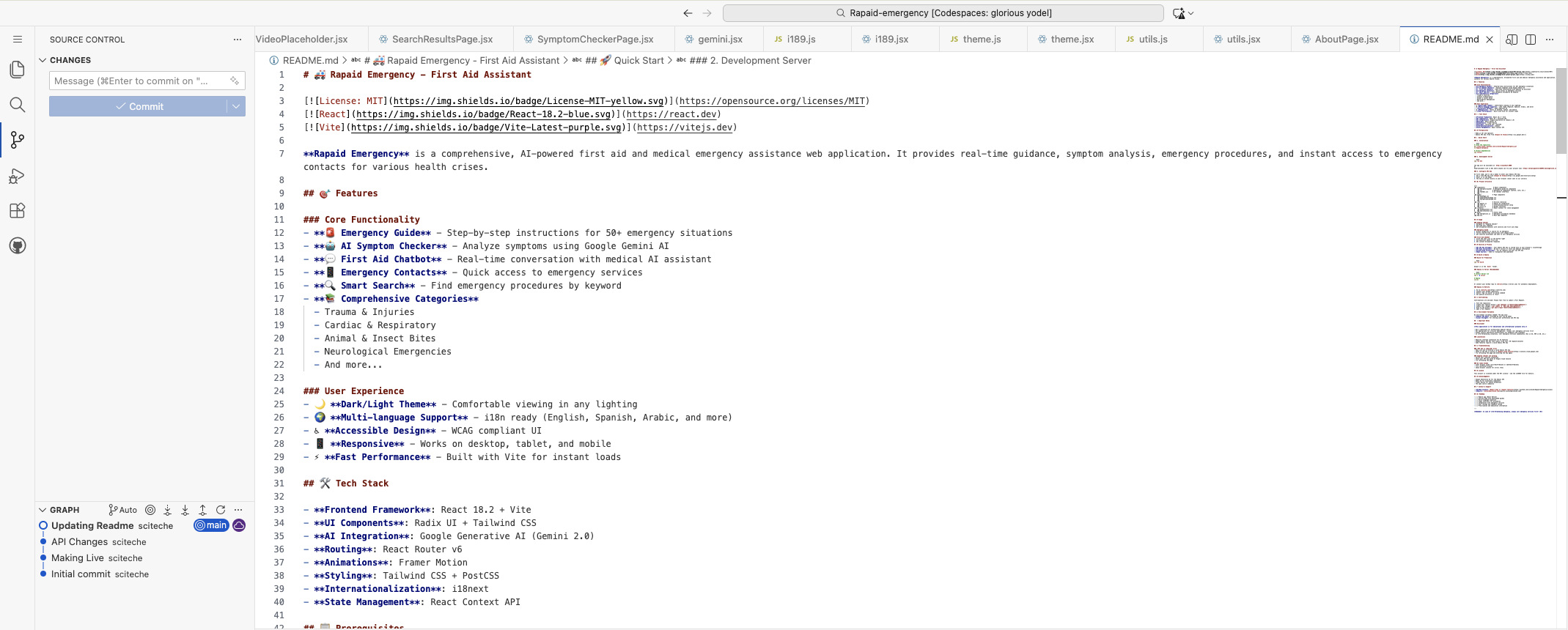The height and width of the screenshot is (630, 1568).
Task: Refresh the source control graph
Action: coord(221,510)
